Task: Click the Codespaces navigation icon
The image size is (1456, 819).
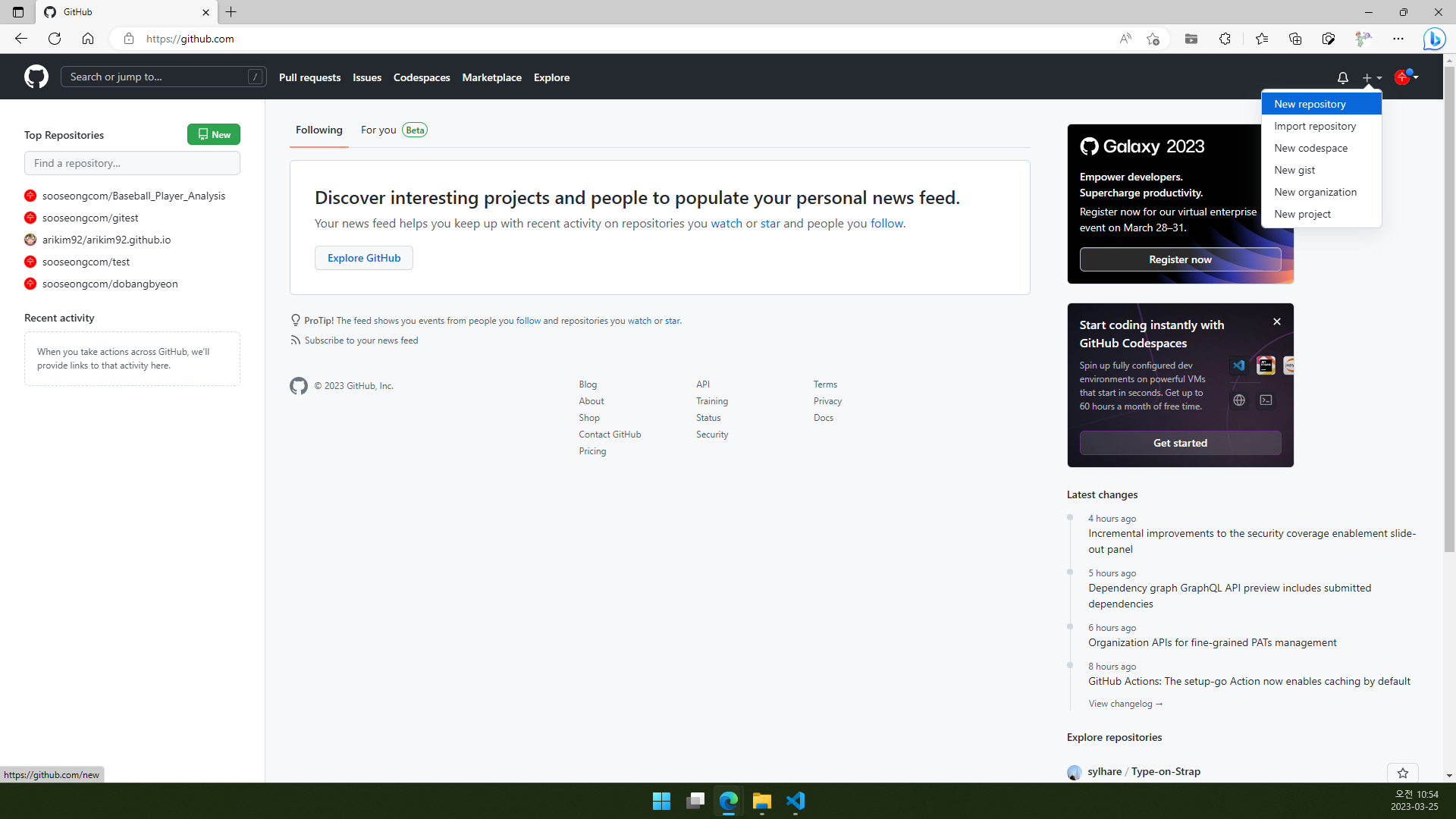Action: coord(421,77)
